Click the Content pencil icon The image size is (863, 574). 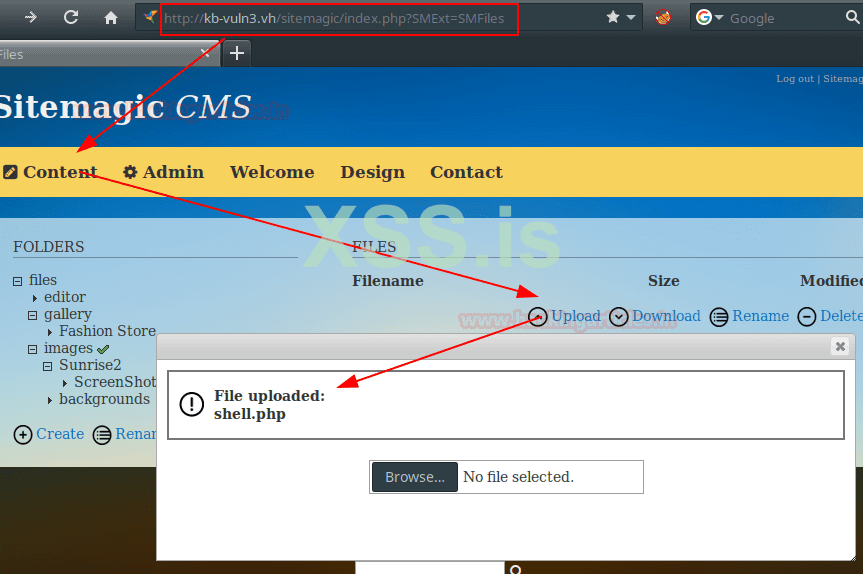pyautogui.click(x=10, y=172)
